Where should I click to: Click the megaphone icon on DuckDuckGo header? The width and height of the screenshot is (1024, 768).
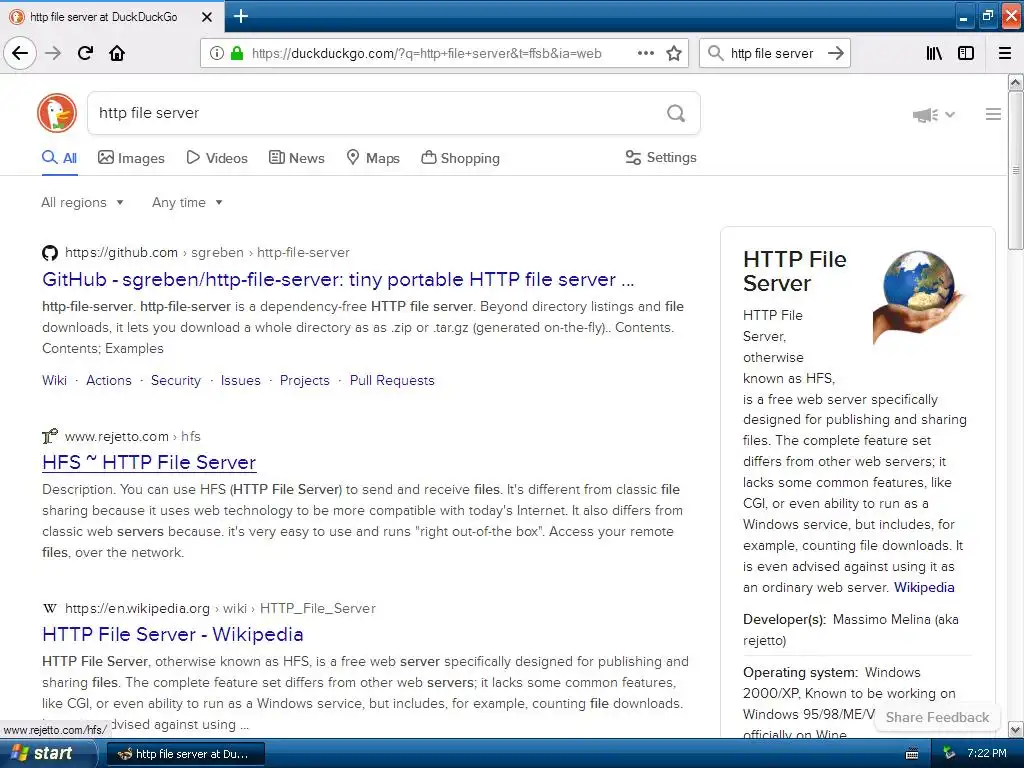[925, 115]
